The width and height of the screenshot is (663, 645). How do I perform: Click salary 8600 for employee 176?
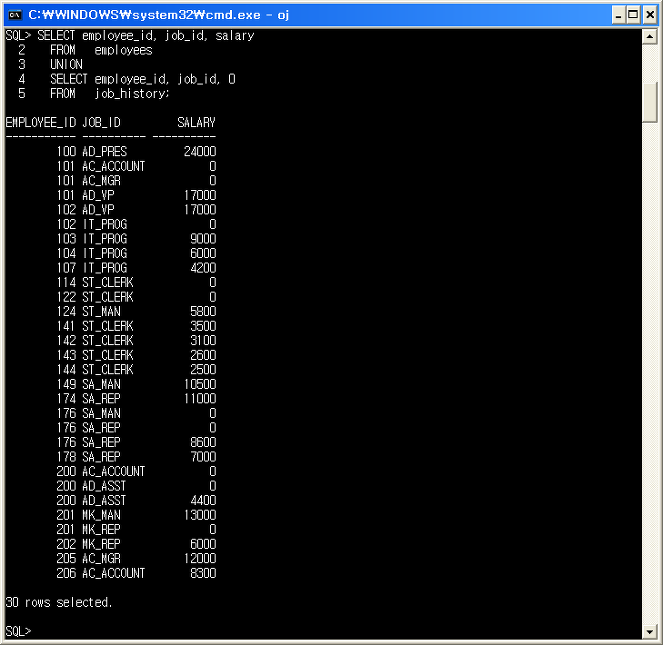coord(203,442)
